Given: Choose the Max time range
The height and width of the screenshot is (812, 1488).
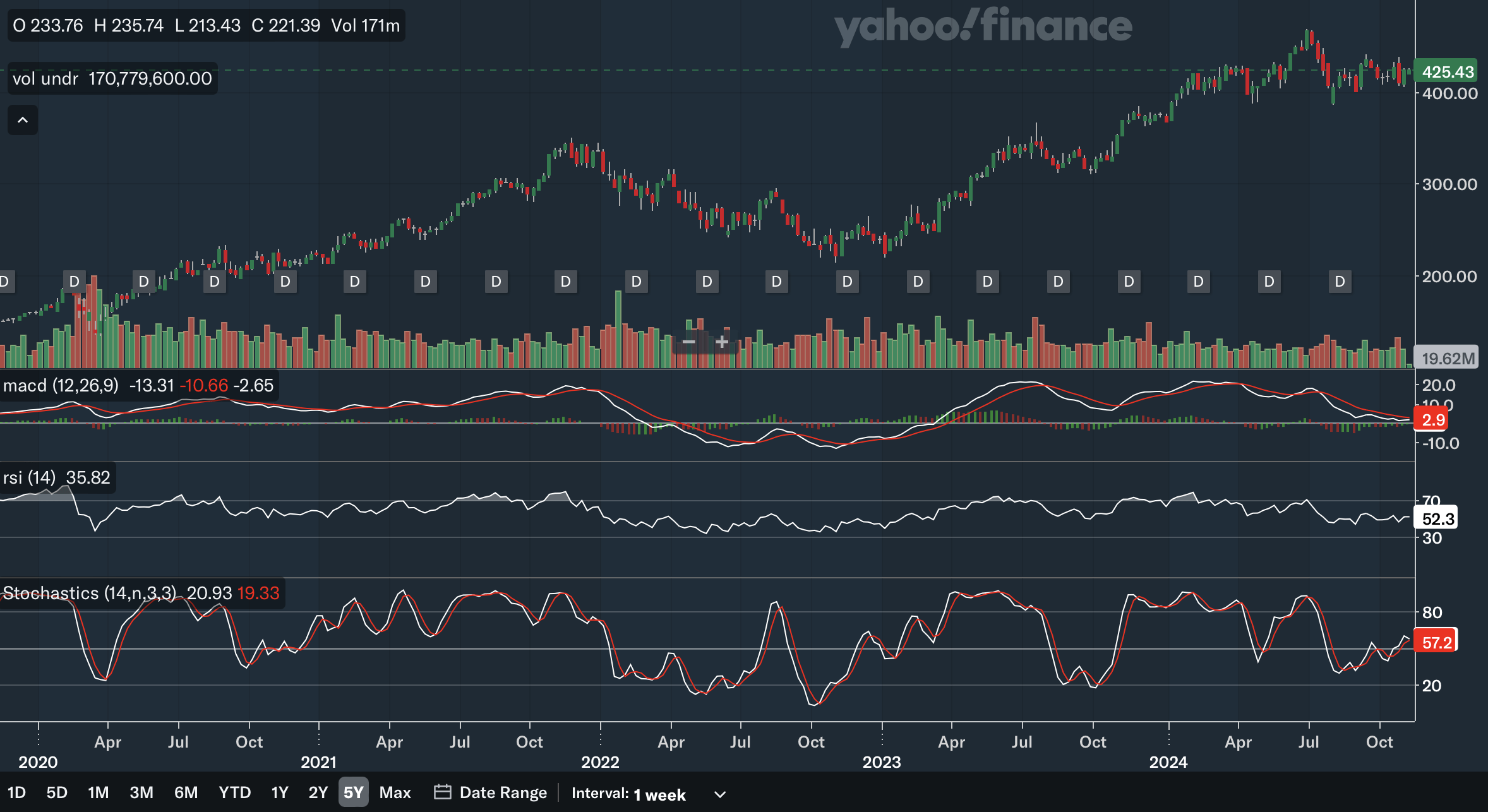Looking at the screenshot, I should (395, 792).
